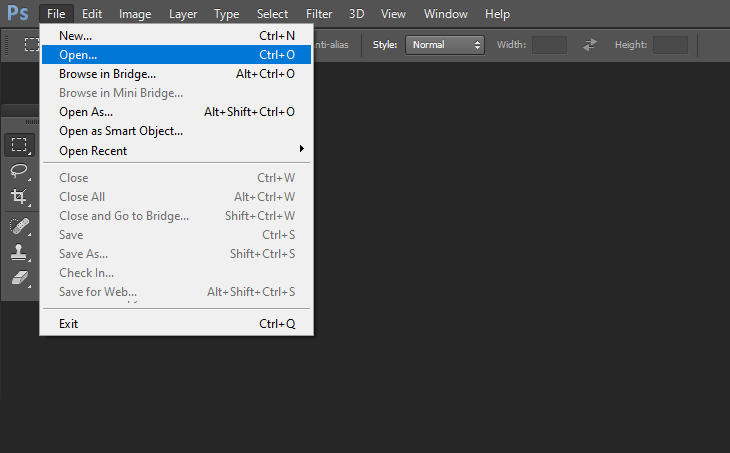Screen dimensions: 730x453
Task: Select the Eraser tool
Action: (x=19, y=278)
